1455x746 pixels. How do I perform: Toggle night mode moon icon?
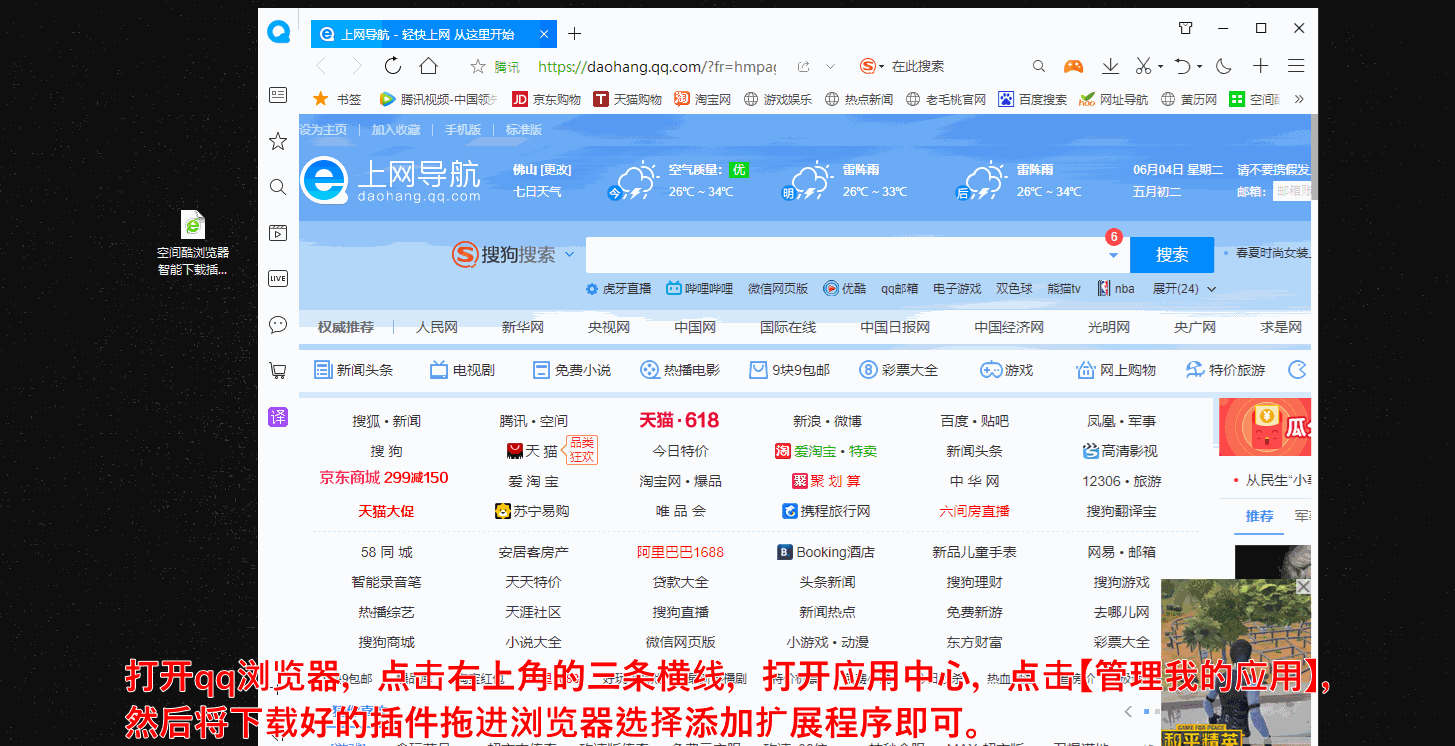coord(1224,66)
